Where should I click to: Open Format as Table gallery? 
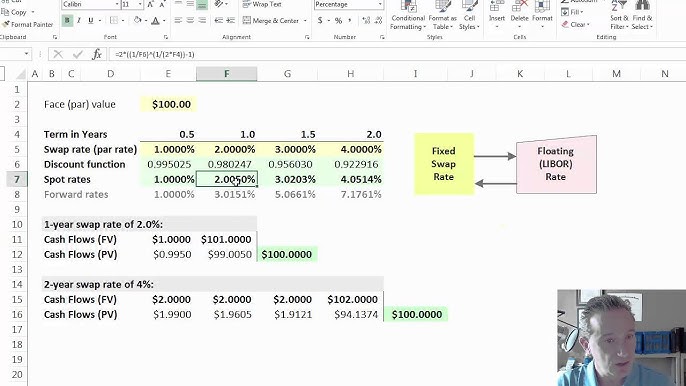click(x=442, y=16)
